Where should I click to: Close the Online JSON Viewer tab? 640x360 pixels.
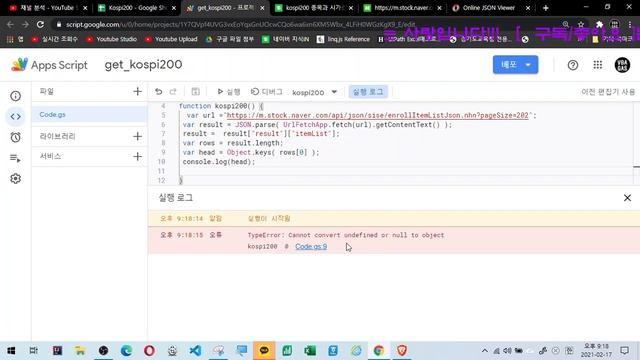(528, 8)
